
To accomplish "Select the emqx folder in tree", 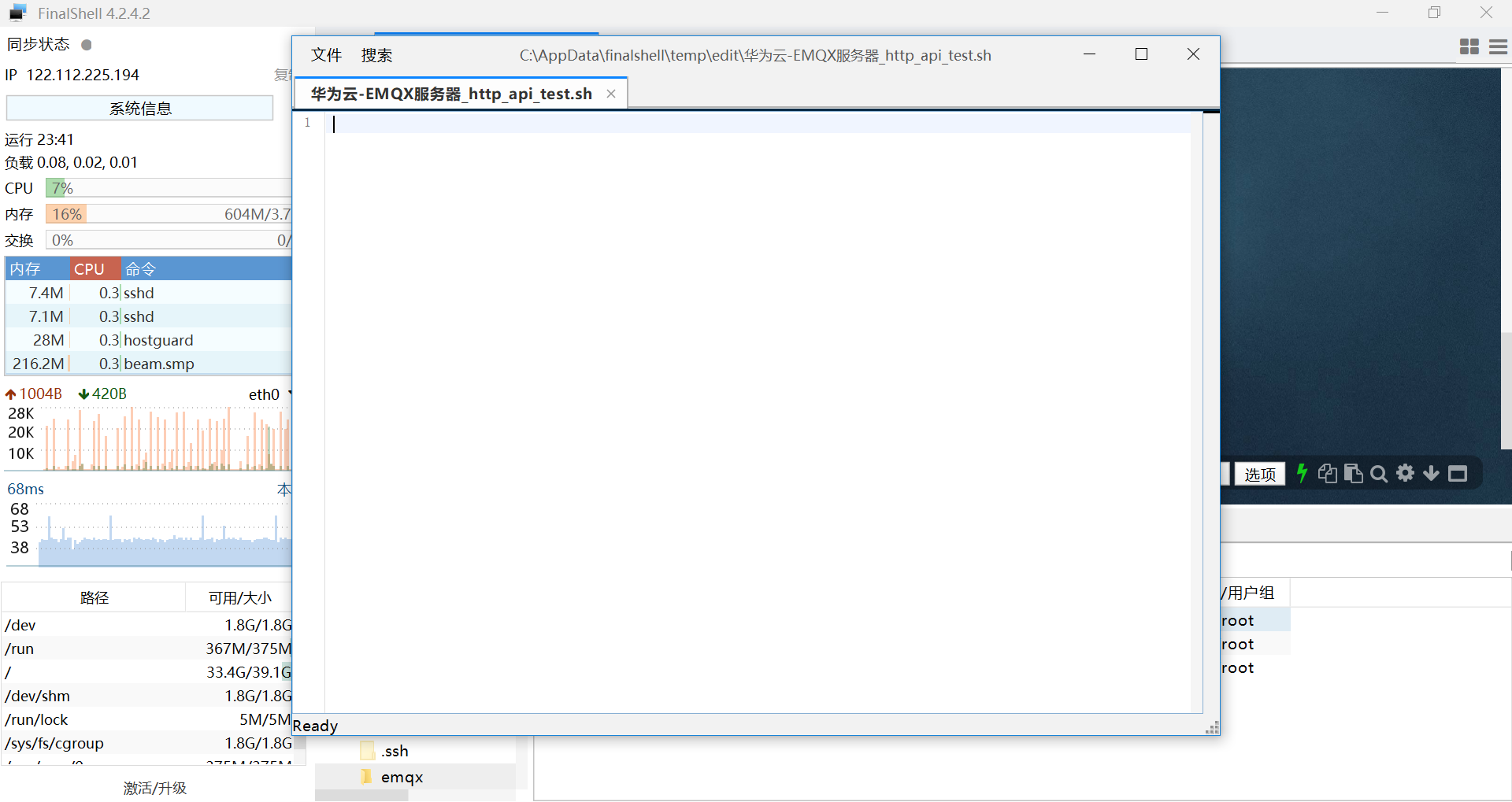I will [x=402, y=777].
